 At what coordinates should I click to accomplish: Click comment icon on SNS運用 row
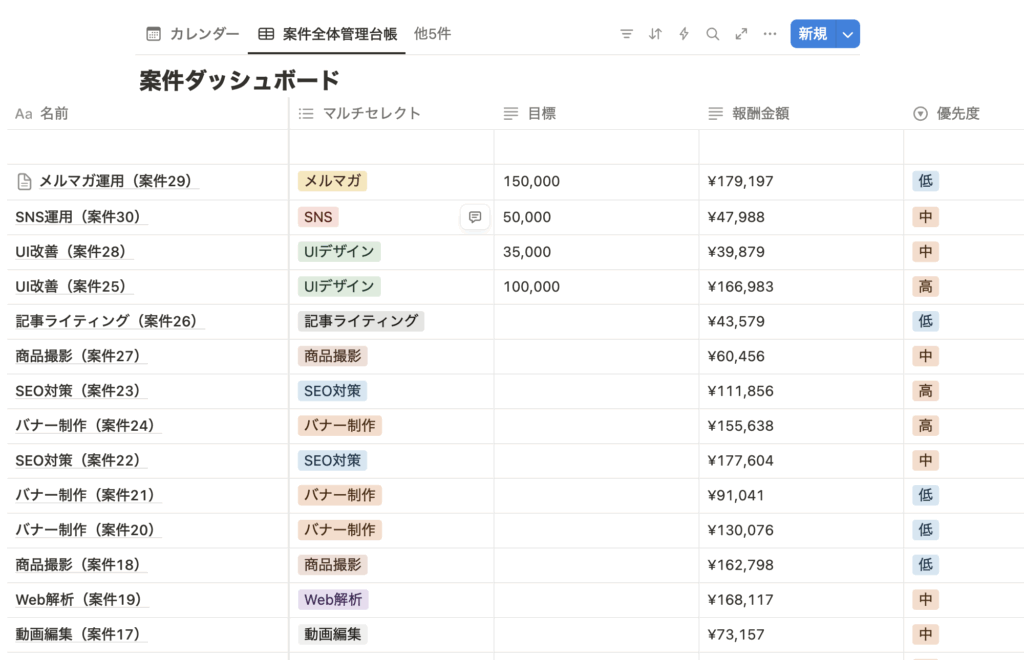(475, 217)
